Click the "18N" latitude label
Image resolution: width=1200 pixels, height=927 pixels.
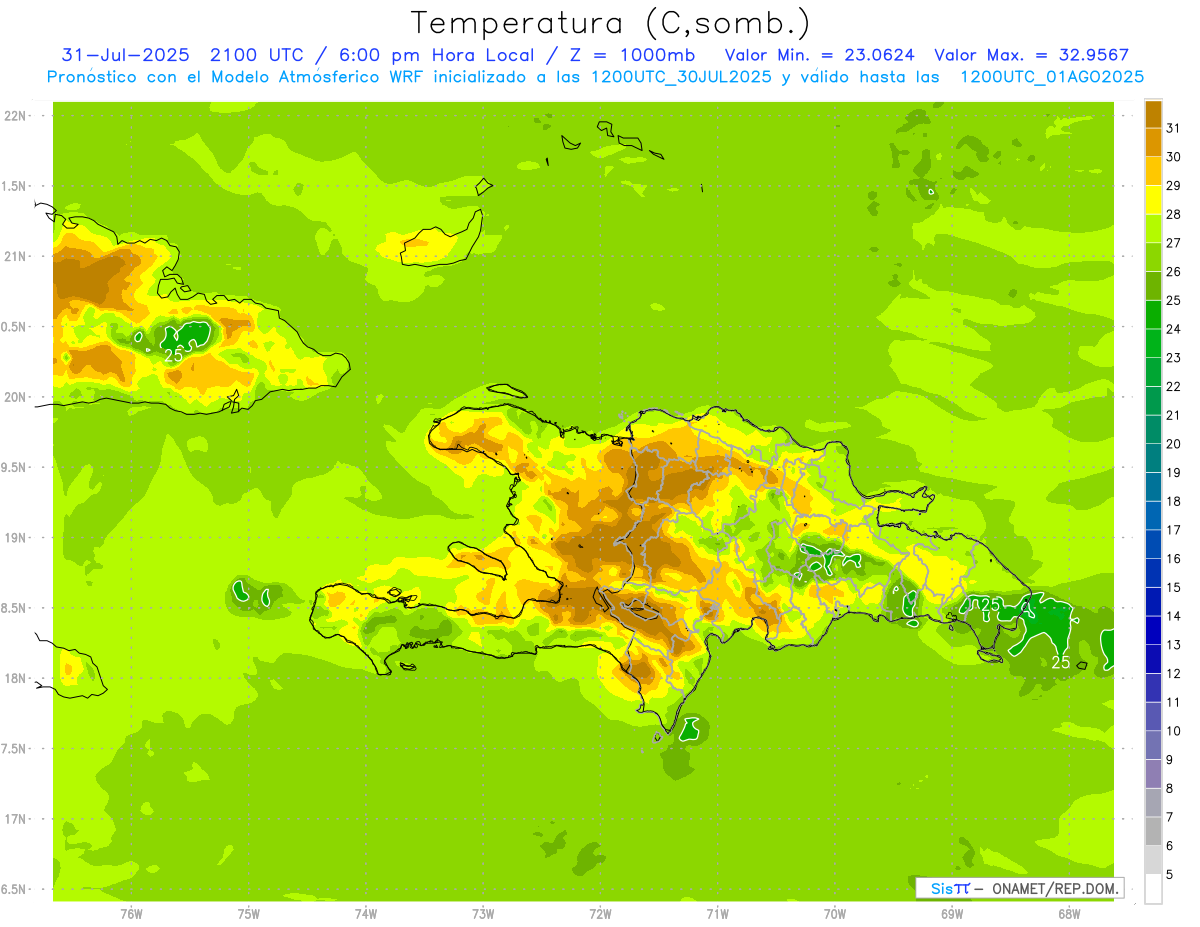(14, 679)
